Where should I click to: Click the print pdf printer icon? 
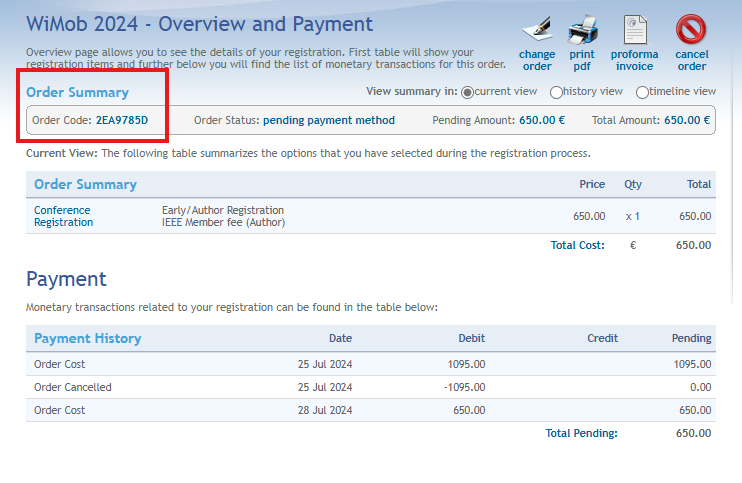point(582,28)
